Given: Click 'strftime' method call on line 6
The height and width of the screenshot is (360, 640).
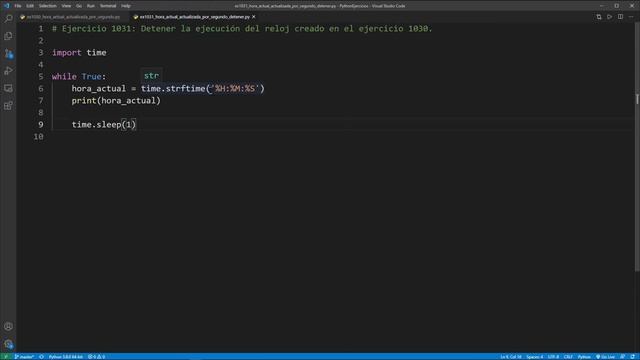Looking at the screenshot, I should 185,89.
